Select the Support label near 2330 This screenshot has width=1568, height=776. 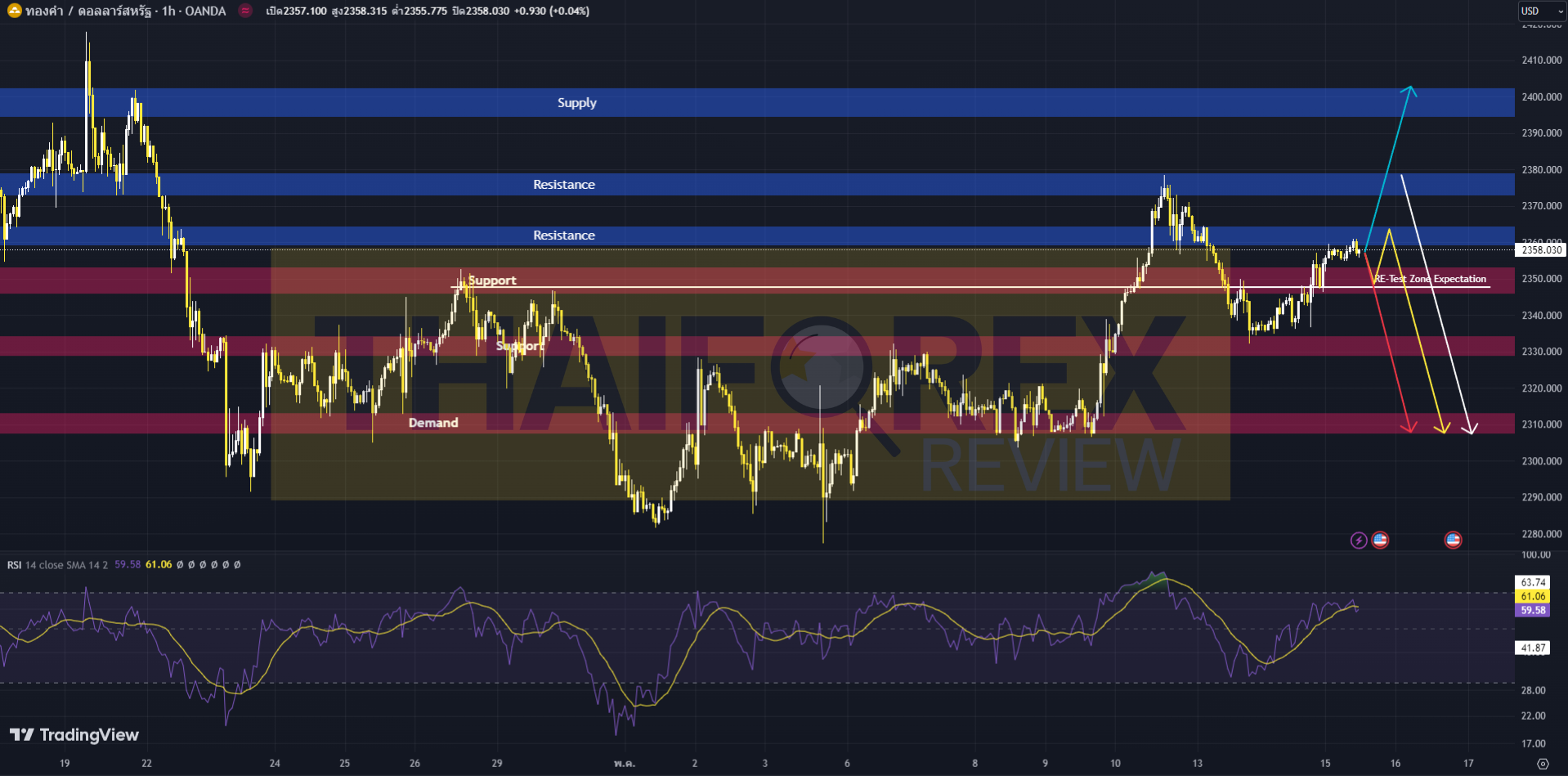(520, 346)
